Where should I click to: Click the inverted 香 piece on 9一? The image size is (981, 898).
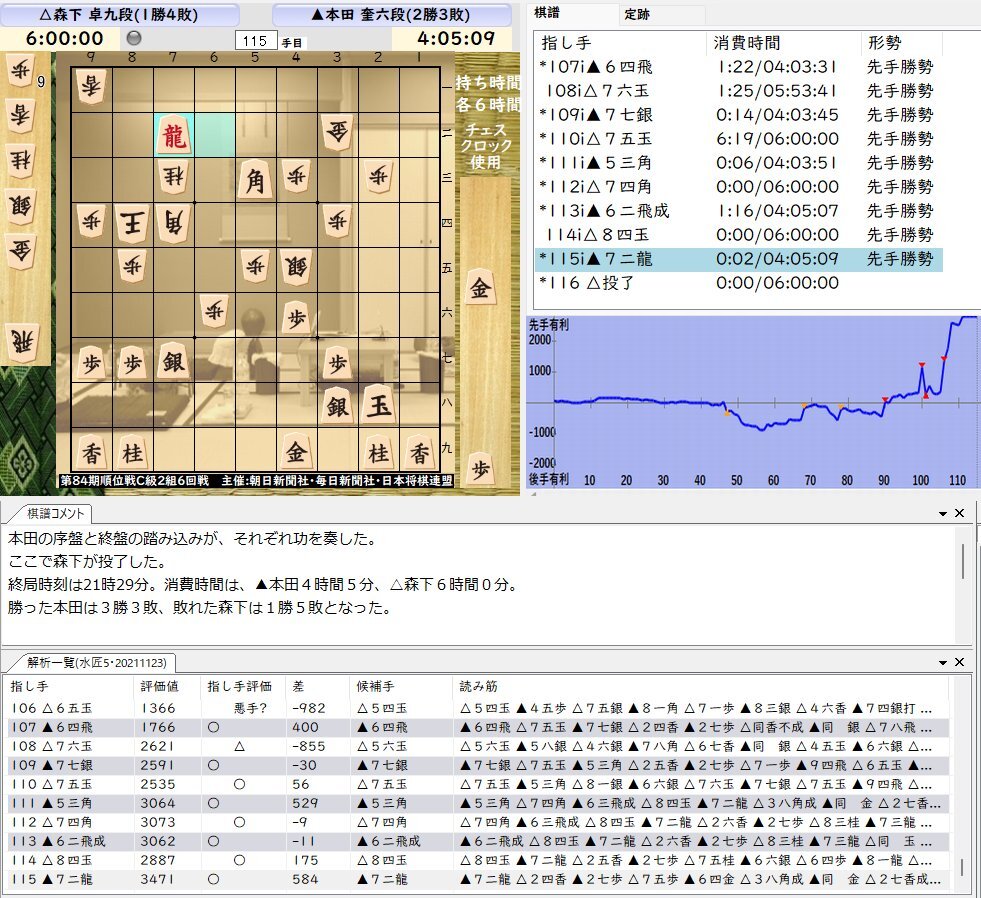click(x=91, y=86)
